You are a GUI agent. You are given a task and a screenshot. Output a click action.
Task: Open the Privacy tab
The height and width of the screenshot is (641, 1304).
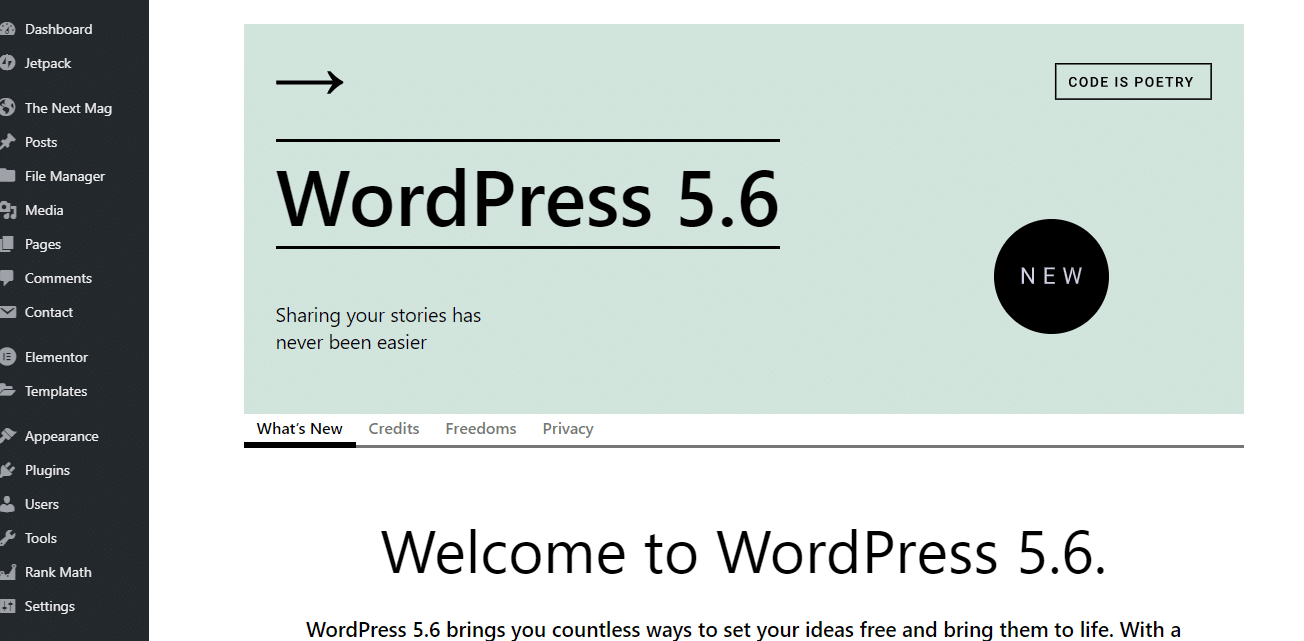pyautogui.click(x=567, y=428)
